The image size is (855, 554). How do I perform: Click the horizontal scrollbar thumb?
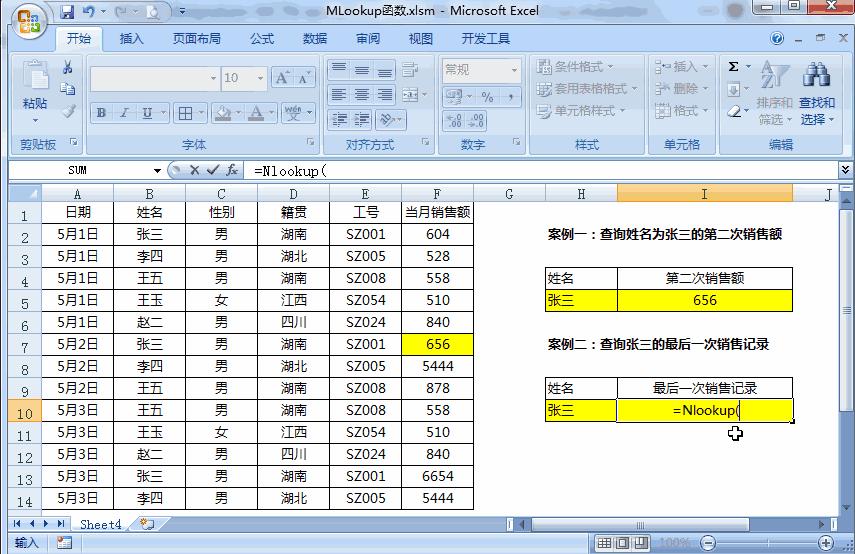640,525
